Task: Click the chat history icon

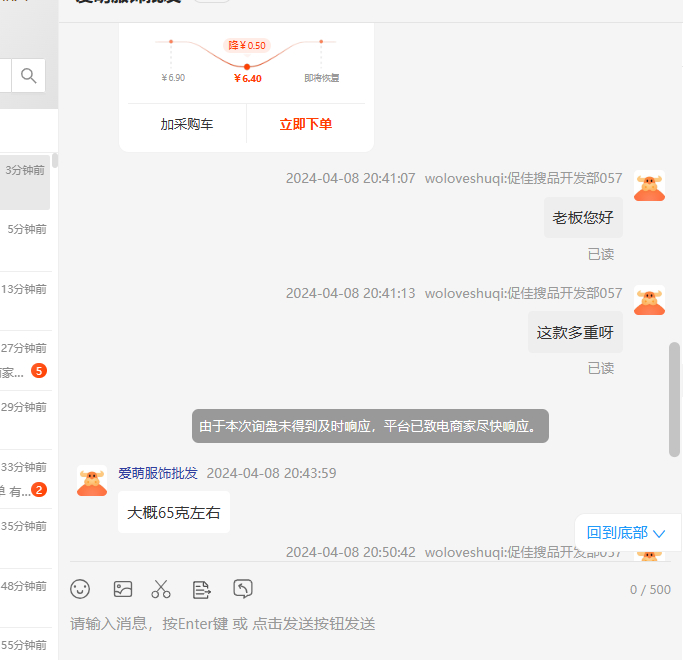Action: [243, 589]
